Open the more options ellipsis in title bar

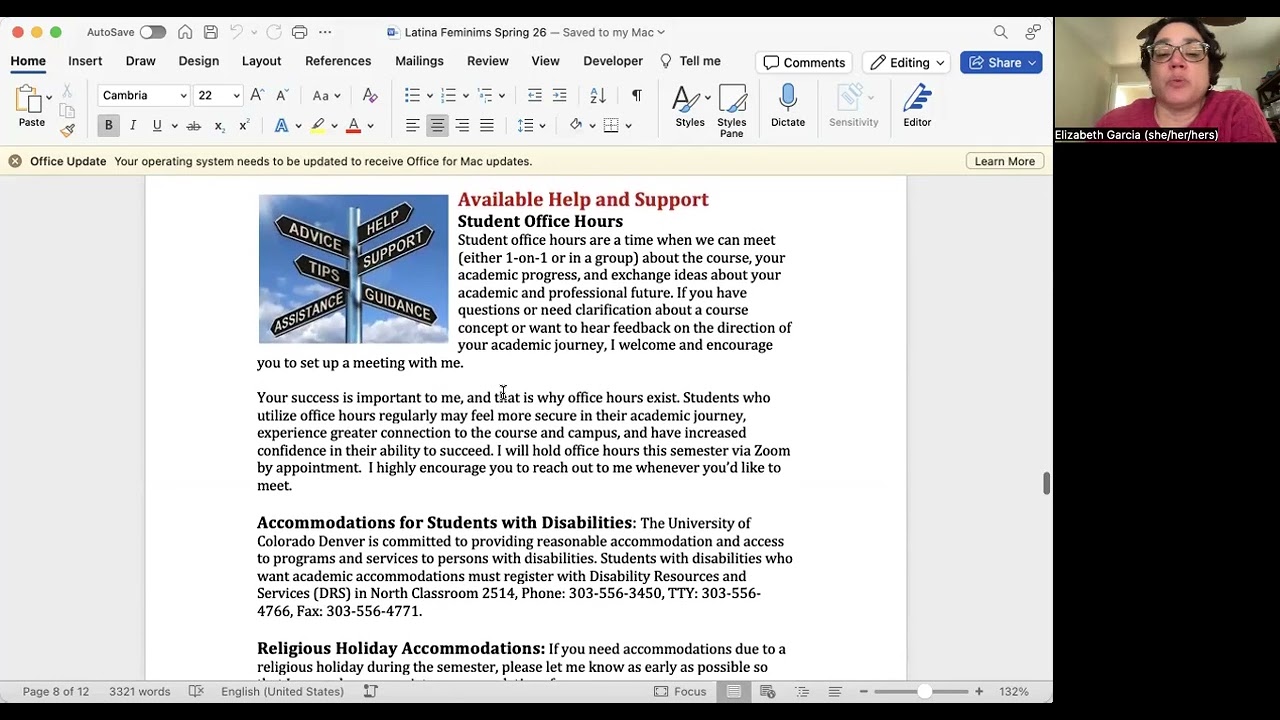pos(325,32)
